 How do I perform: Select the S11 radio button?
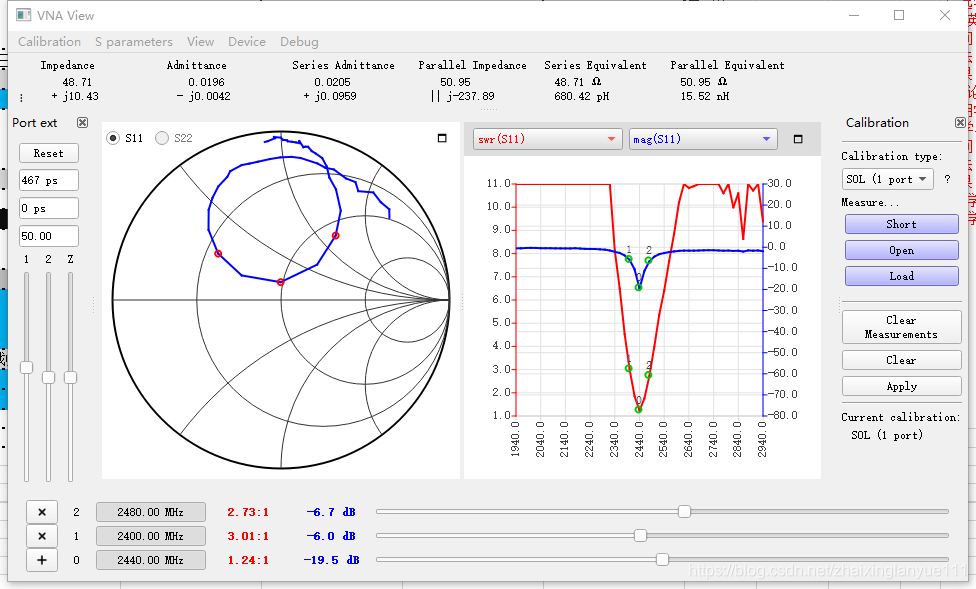pyautogui.click(x=113, y=138)
